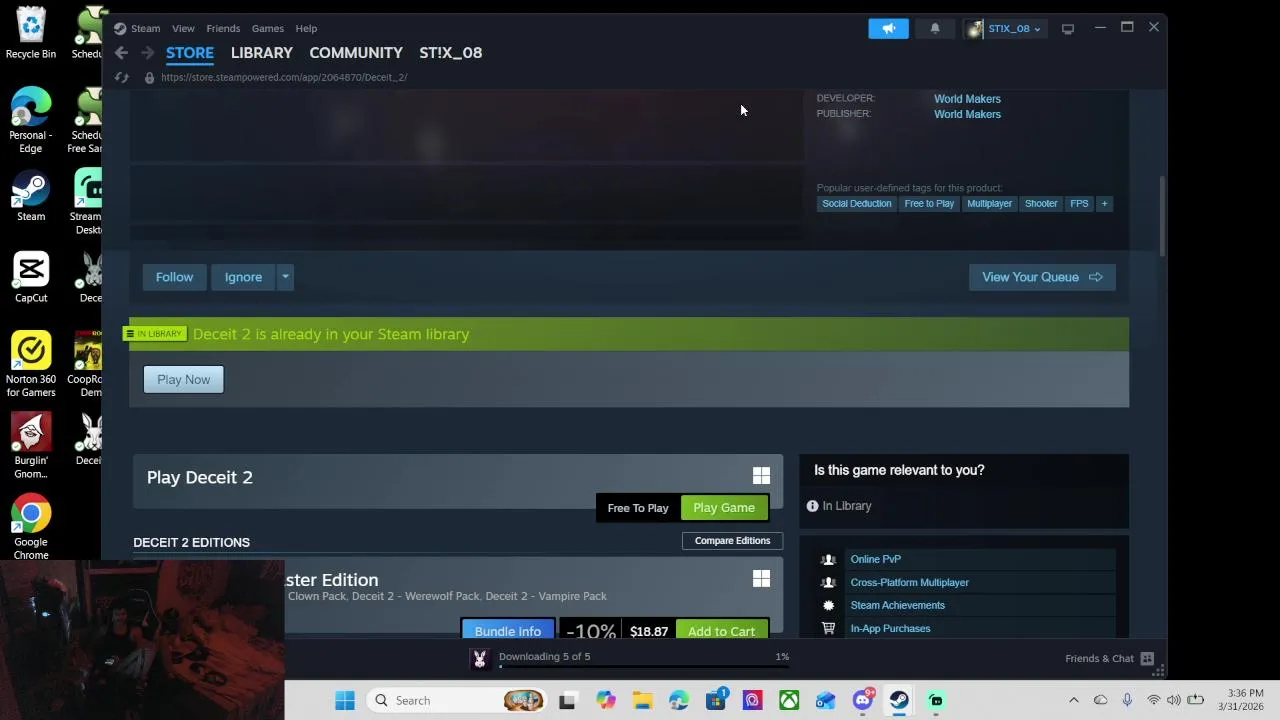1280x720 pixels.
Task: Open downloads via Downloading 5 of 5
Action: 545,656
